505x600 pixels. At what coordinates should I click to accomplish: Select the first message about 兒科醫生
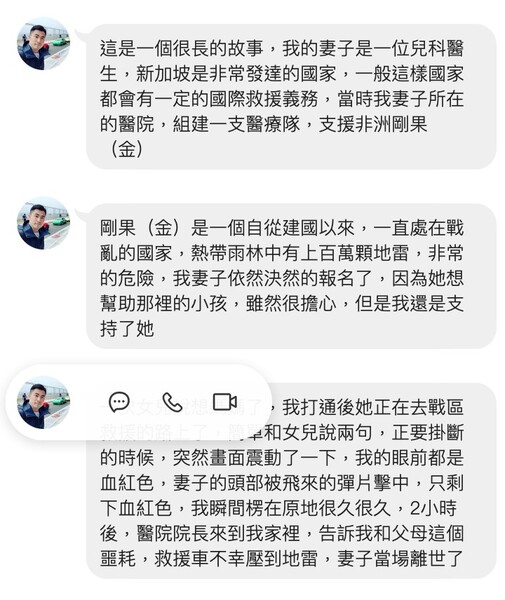click(291, 96)
